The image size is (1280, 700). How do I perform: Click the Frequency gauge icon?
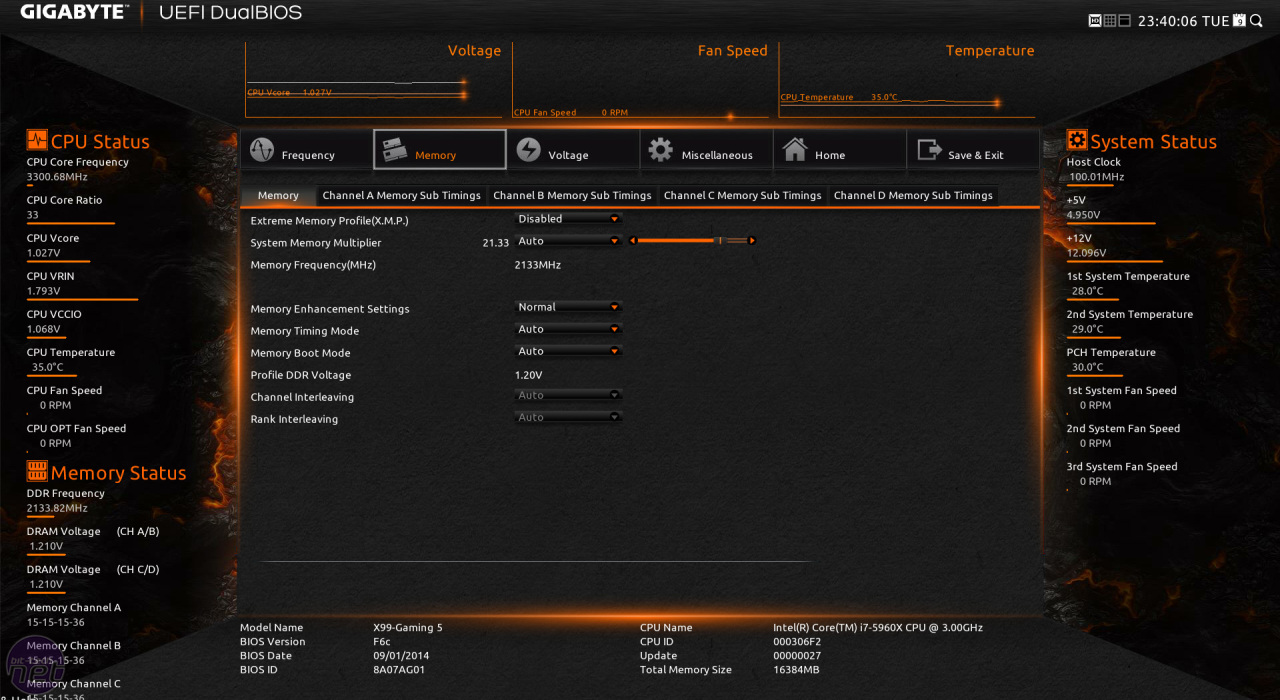point(262,150)
